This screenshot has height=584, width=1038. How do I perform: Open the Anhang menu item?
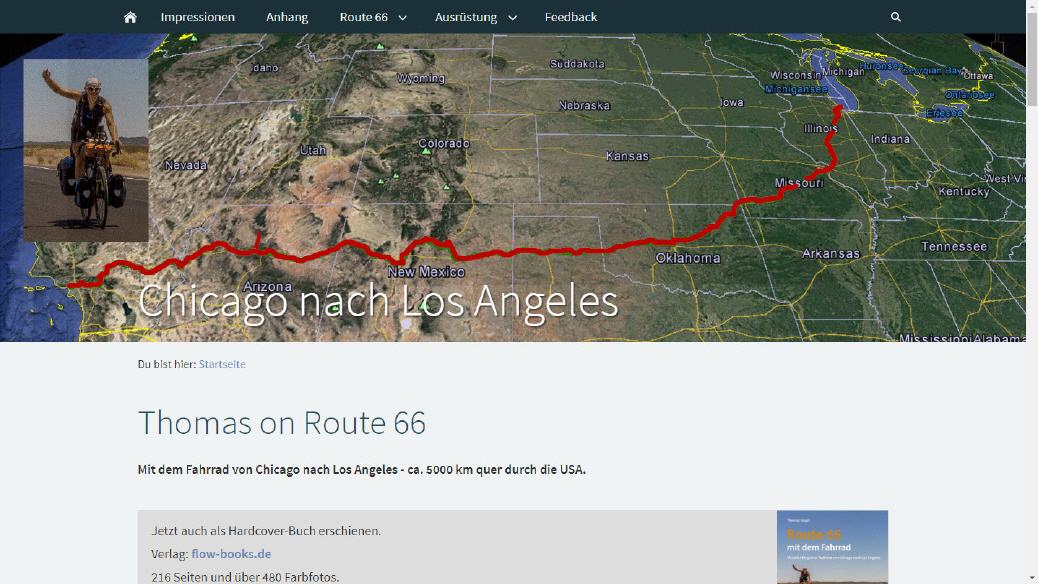287,17
